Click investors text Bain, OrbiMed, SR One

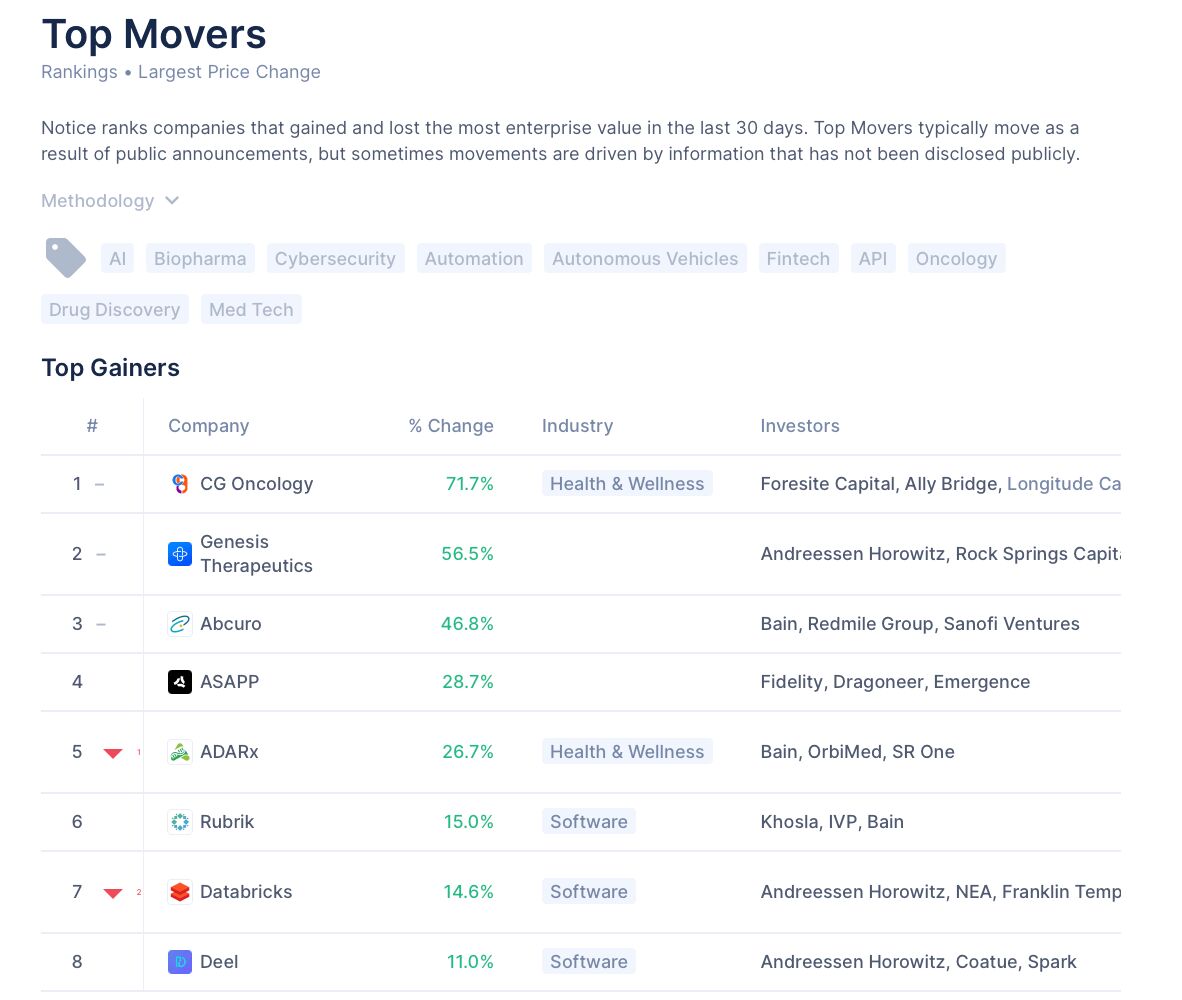[857, 752]
